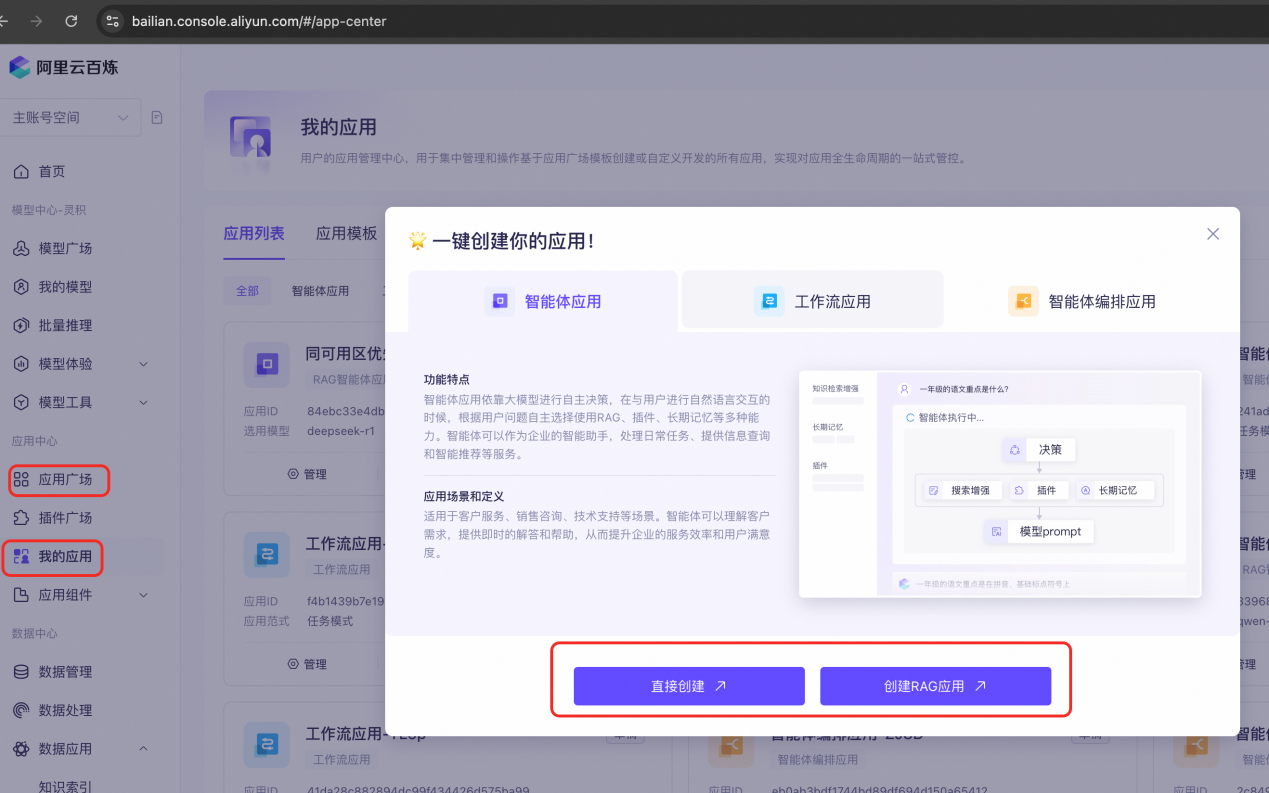Click the 模型工具 sidebar icon
Image resolution: width=1269 pixels, height=793 pixels.
[x=21, y=402]
